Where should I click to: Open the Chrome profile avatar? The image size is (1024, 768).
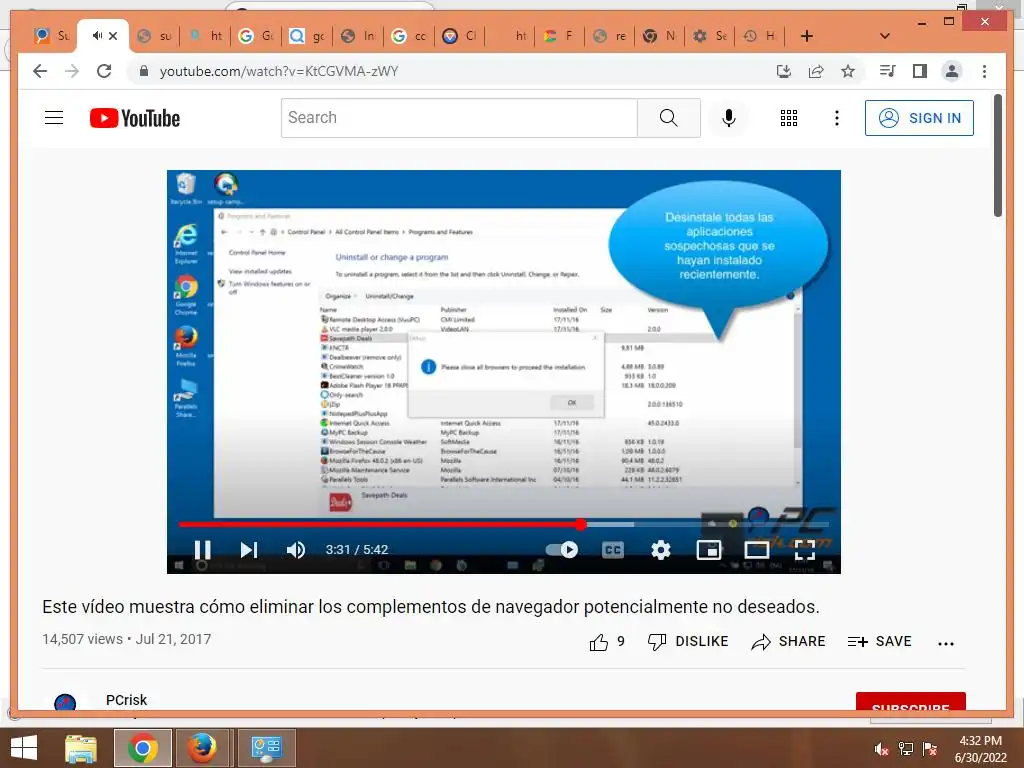coord(952,71)
